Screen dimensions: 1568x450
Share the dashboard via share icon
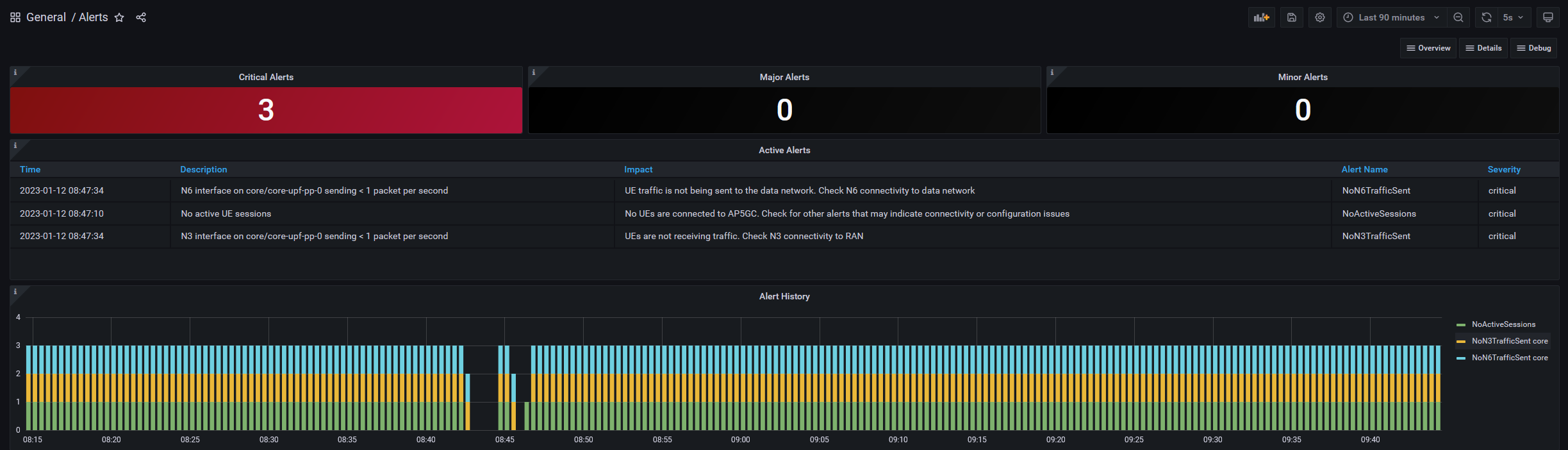click(x=141, y=17)
